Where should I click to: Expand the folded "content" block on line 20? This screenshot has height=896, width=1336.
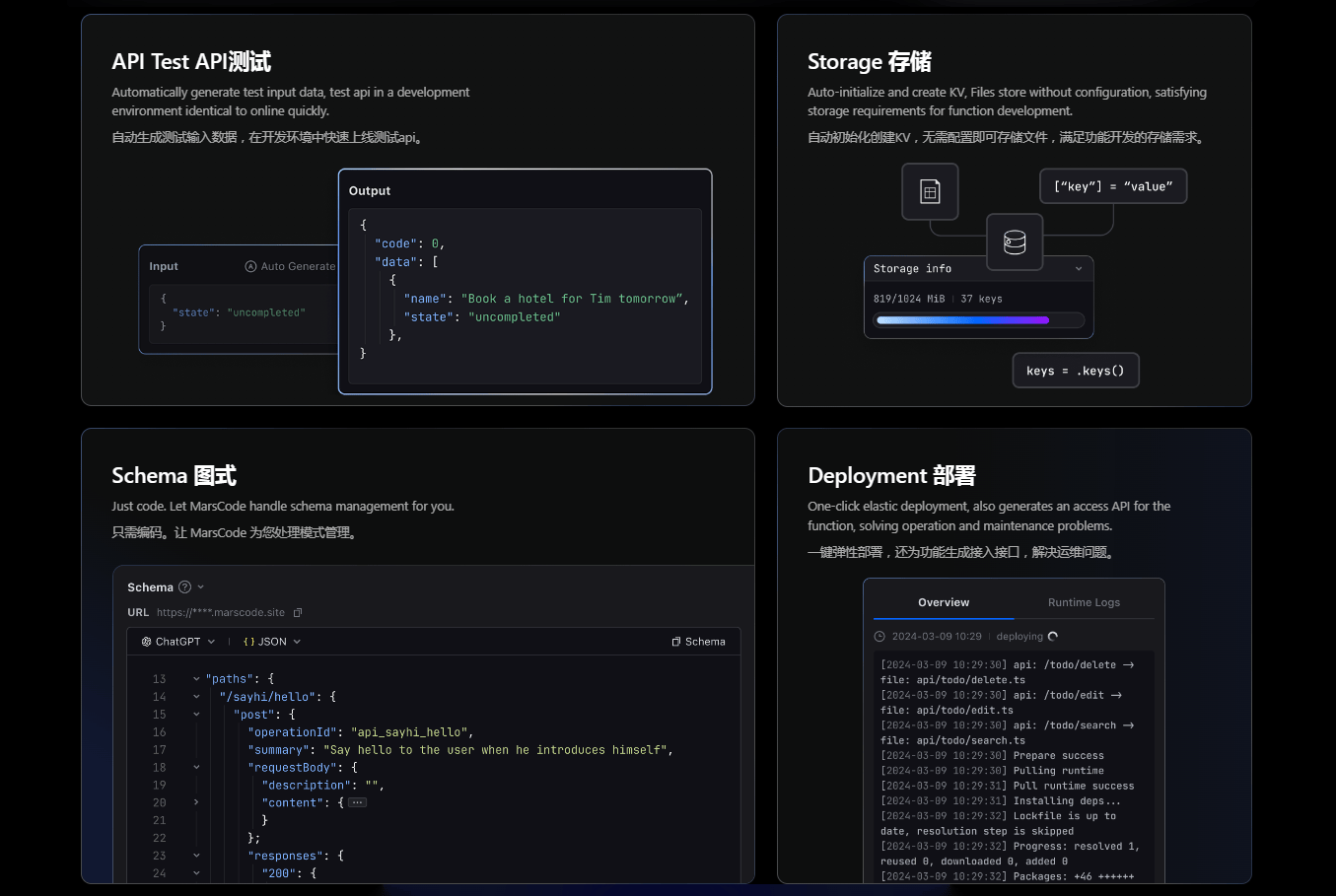pos(196,802)
